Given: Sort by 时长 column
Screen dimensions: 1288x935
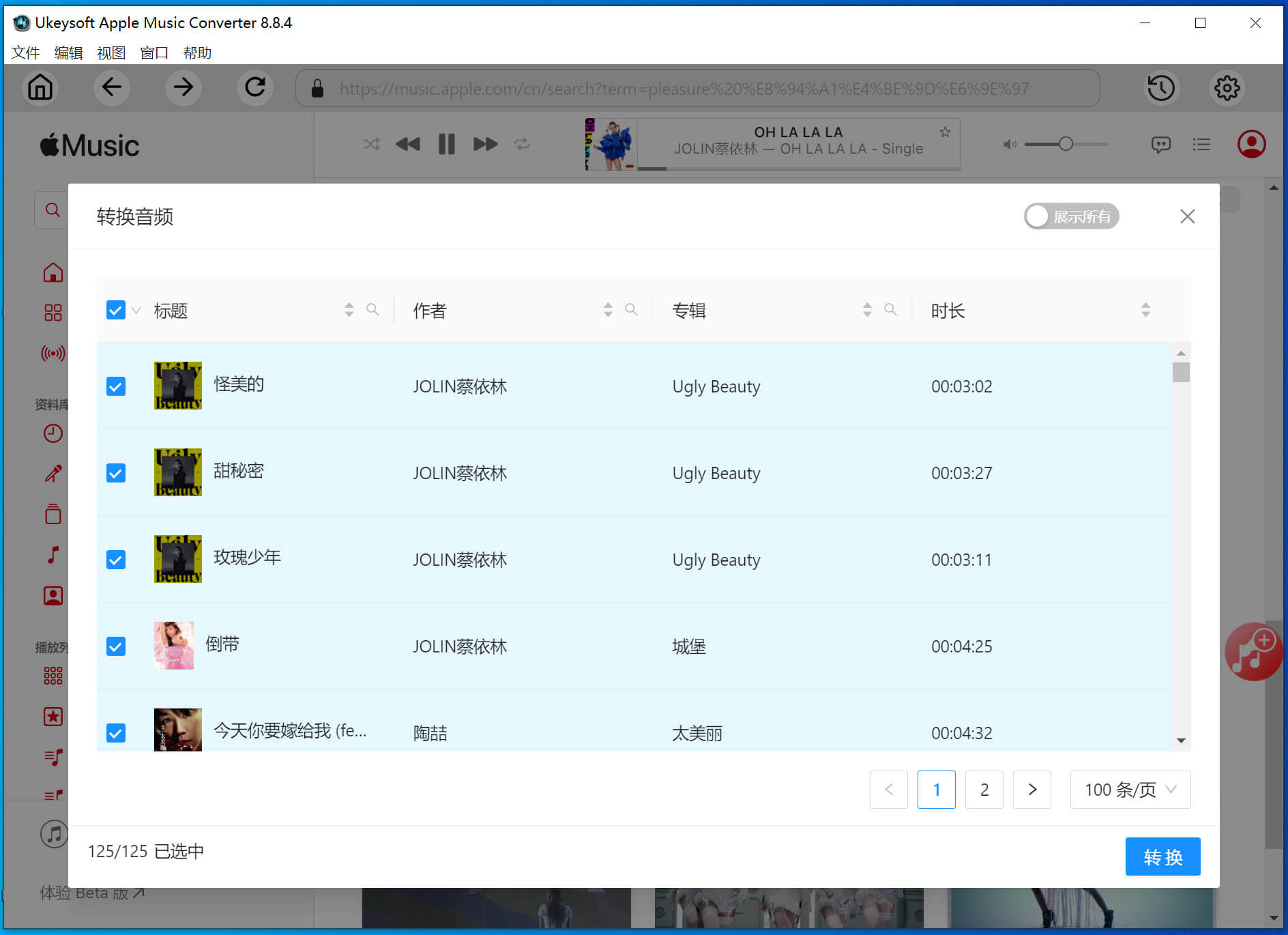Looking at the screenshot, I should [1145, 310].
